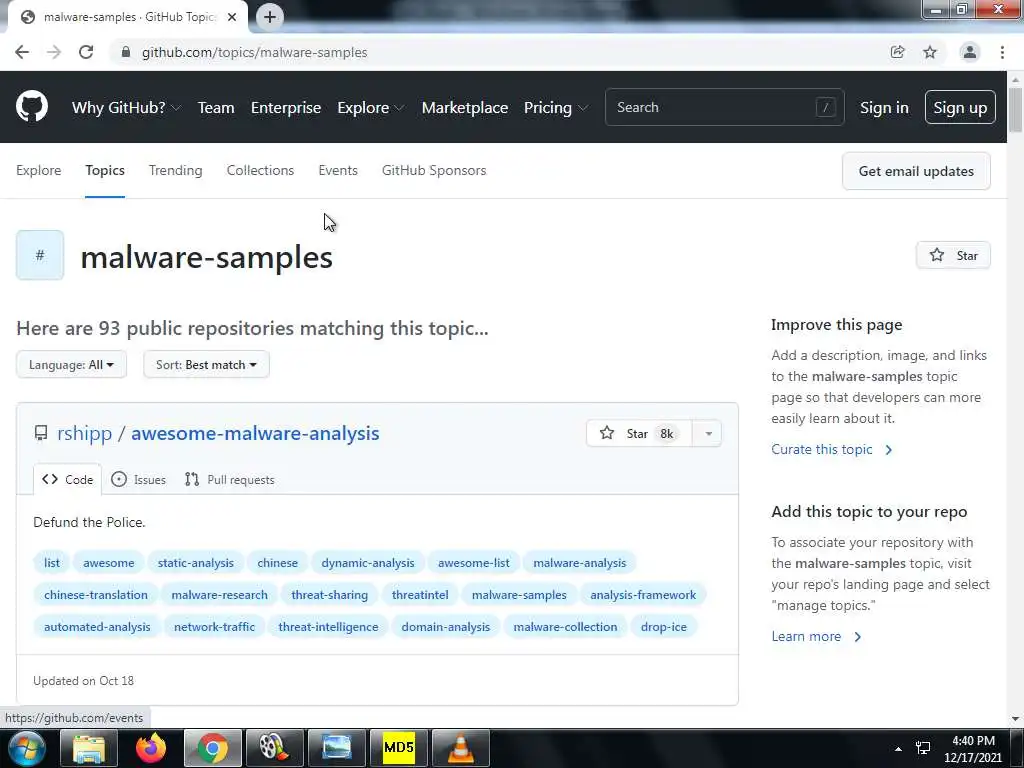Open the picture viewer taskbar icon
The width and height of the screenshot is (1024, 768).
point(337,748)
